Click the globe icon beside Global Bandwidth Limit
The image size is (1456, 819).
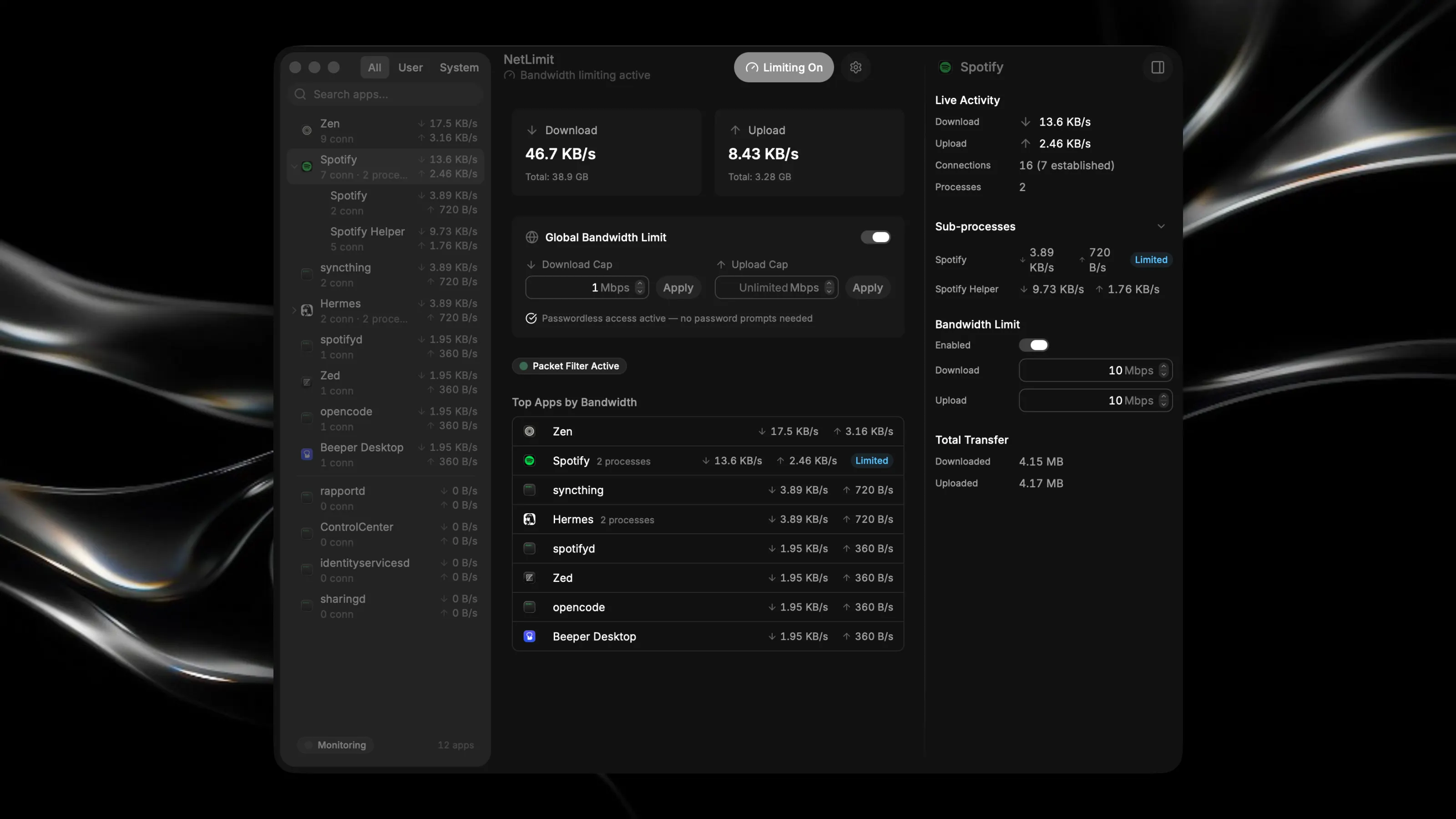pos(532,238)
